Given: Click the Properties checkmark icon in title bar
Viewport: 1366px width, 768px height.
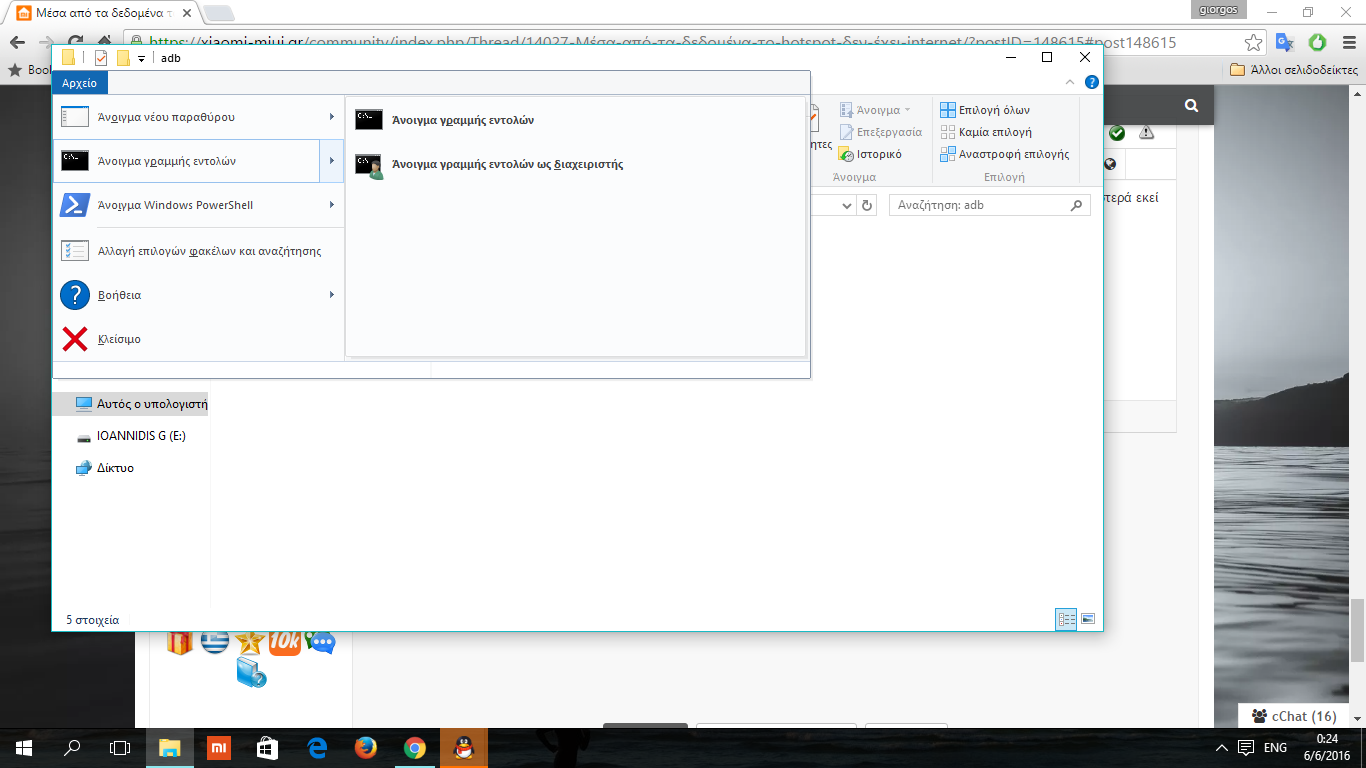Looking at the screenshot, I should tap(101, 58).
